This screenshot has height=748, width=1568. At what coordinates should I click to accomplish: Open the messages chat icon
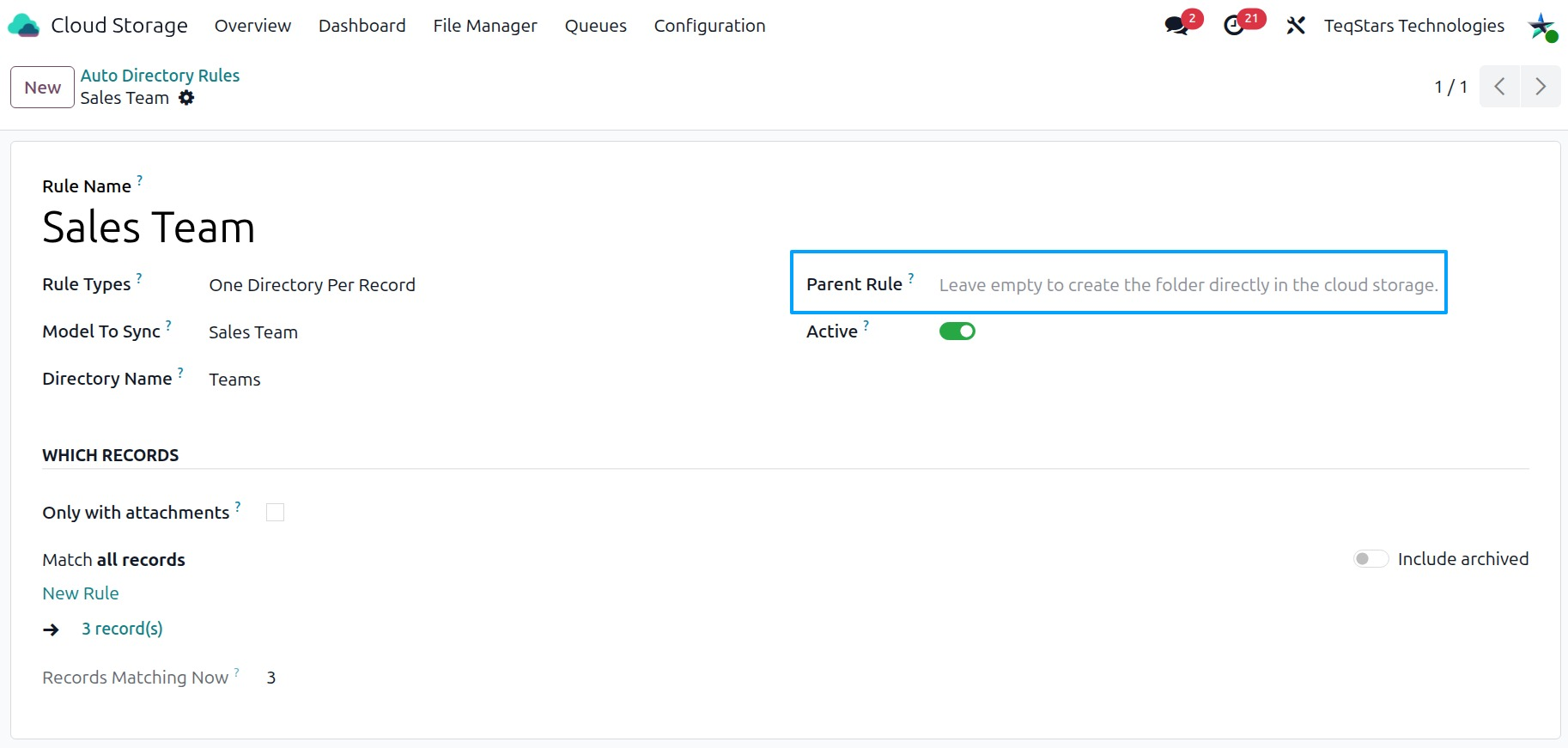[1176, 26]
